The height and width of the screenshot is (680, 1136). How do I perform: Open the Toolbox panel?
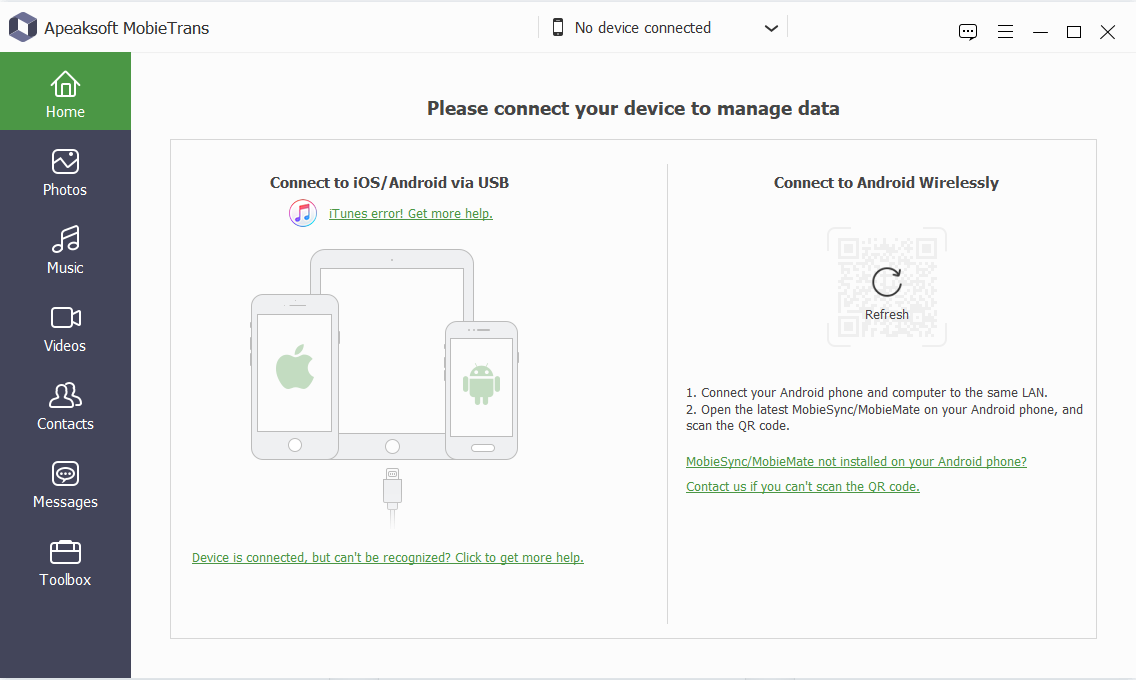pyautogui.click(x=65, y=563)
